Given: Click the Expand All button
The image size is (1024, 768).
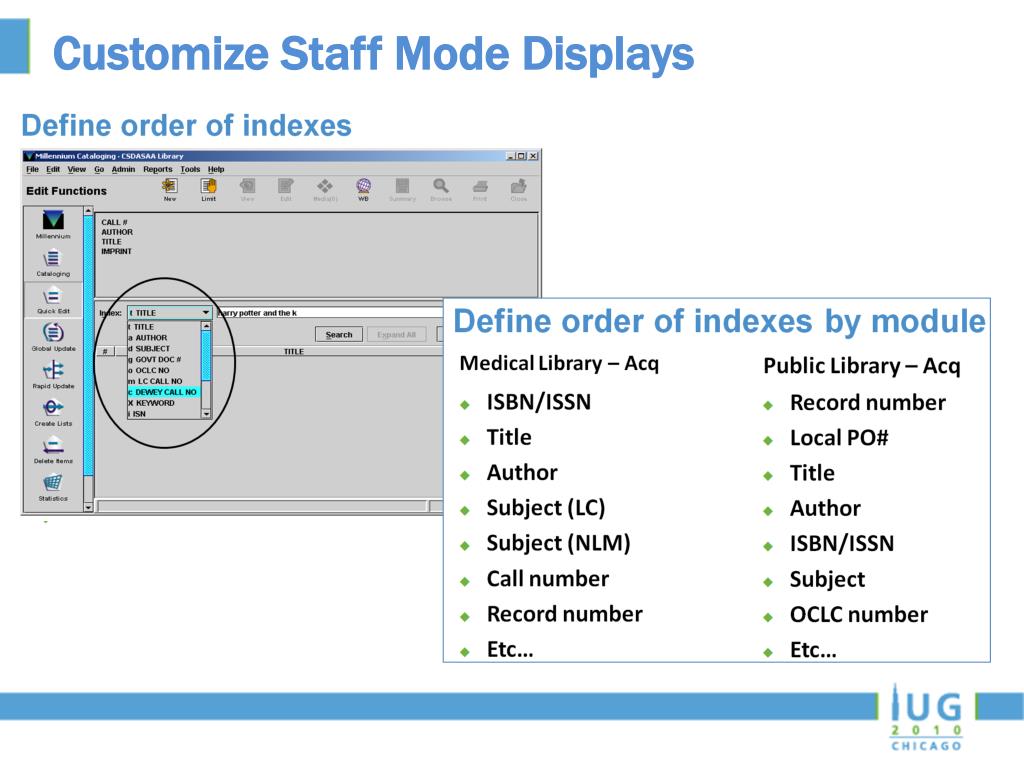Looking at the screenshot, I should point(396,334).
